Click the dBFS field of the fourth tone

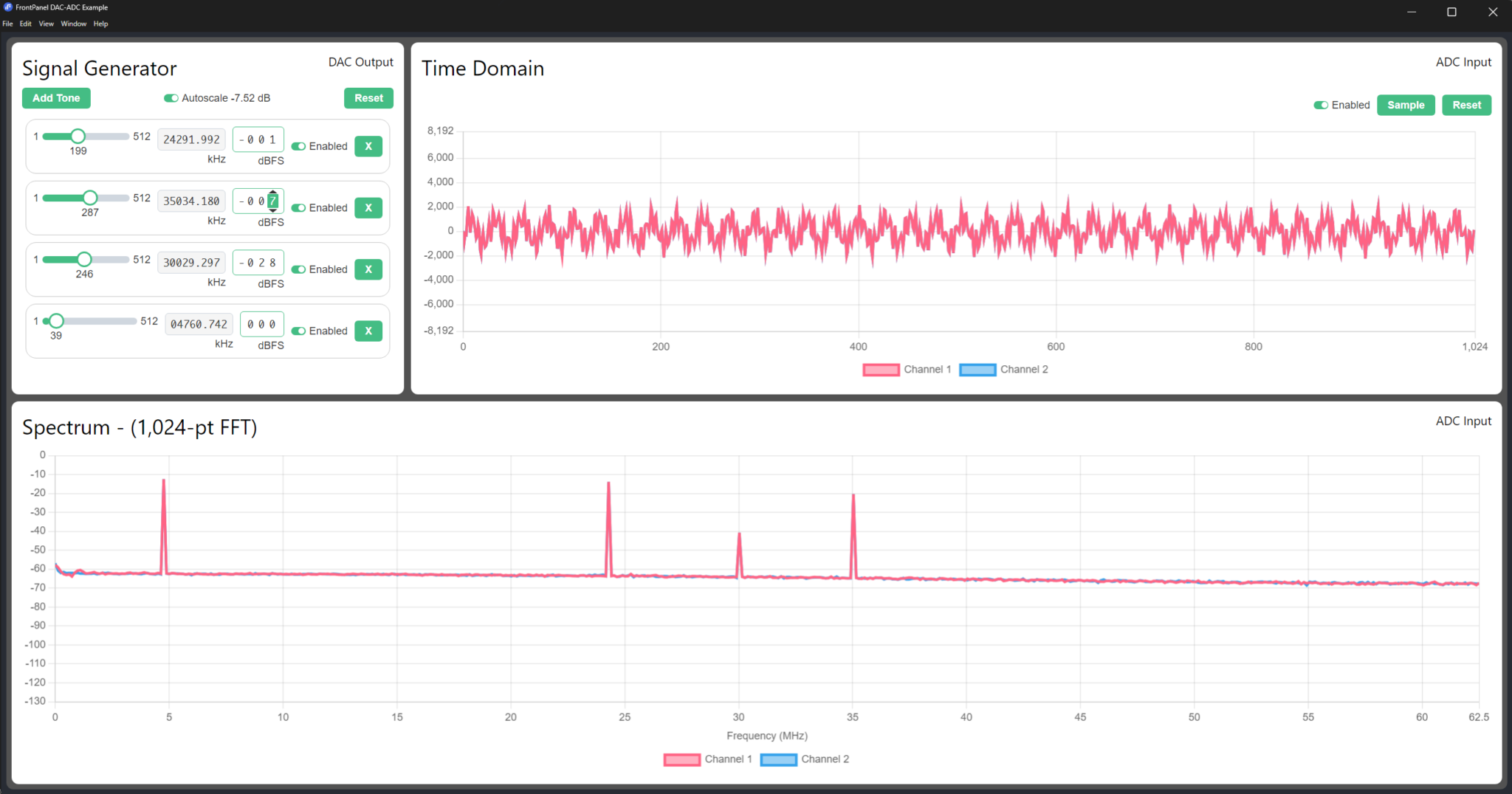262,323
